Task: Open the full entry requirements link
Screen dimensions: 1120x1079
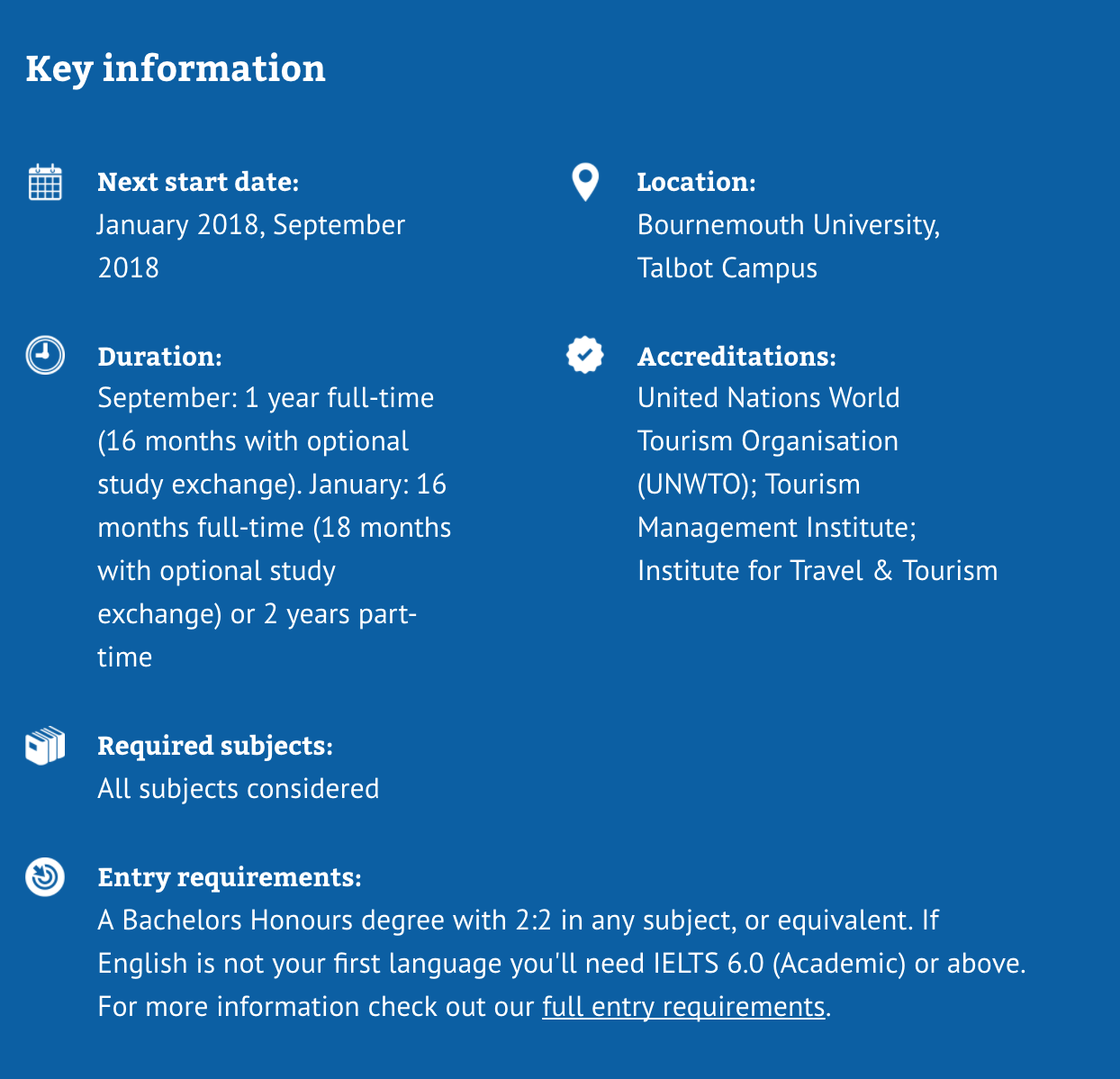Action: point(683,1006)
